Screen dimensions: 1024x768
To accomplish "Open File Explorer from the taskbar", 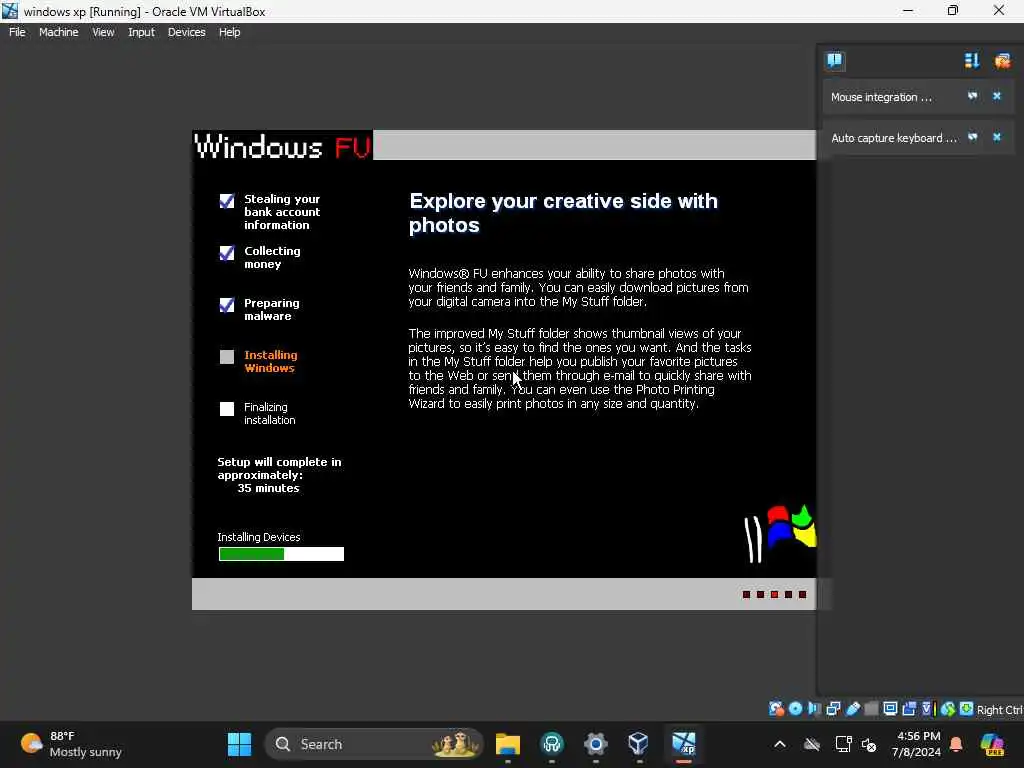I will (x=507, y=744).
